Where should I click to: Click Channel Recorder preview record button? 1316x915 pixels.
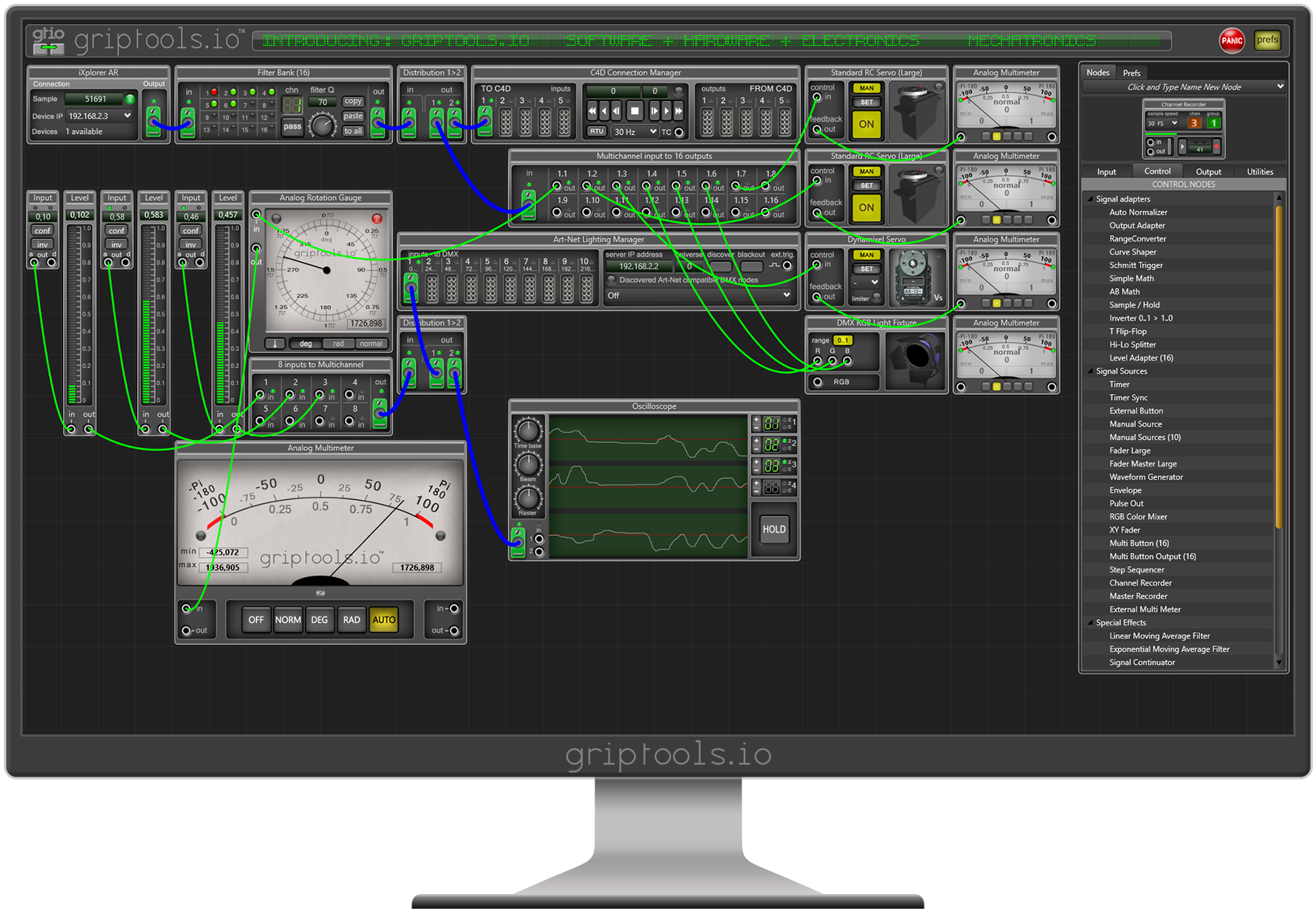pyautogui.click(x=1216, y=146)
